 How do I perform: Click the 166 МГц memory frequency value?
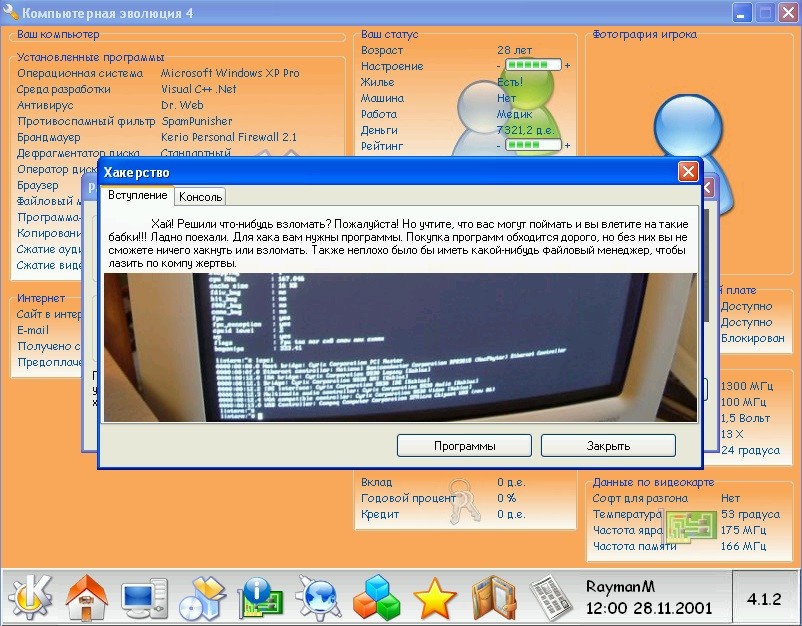(x=744, y=546)
